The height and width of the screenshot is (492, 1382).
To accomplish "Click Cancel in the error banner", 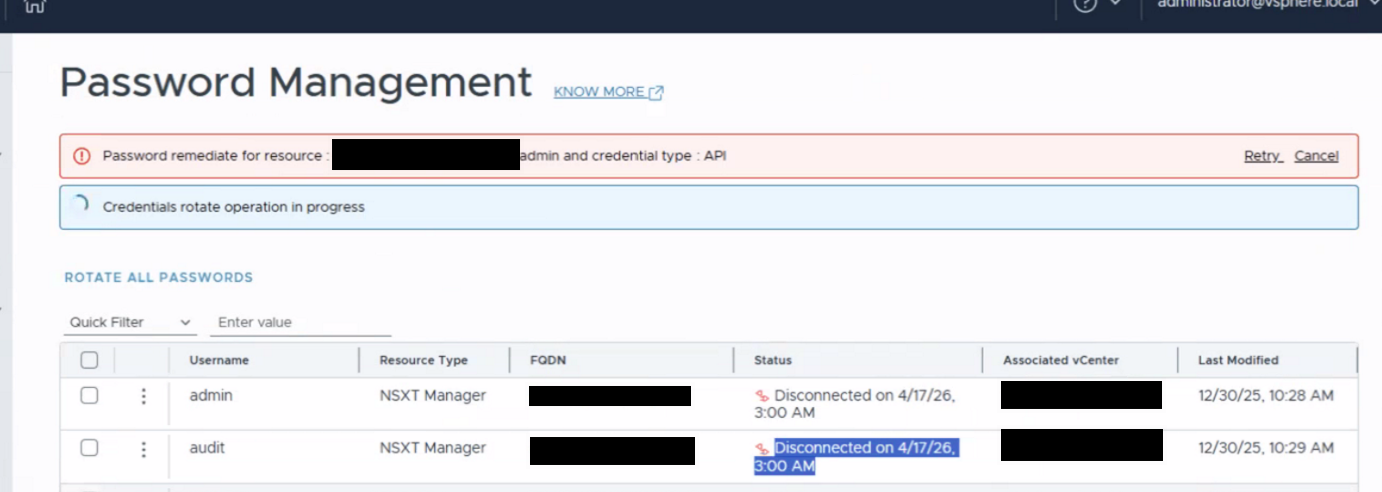I will click(x=1316, y=156).
